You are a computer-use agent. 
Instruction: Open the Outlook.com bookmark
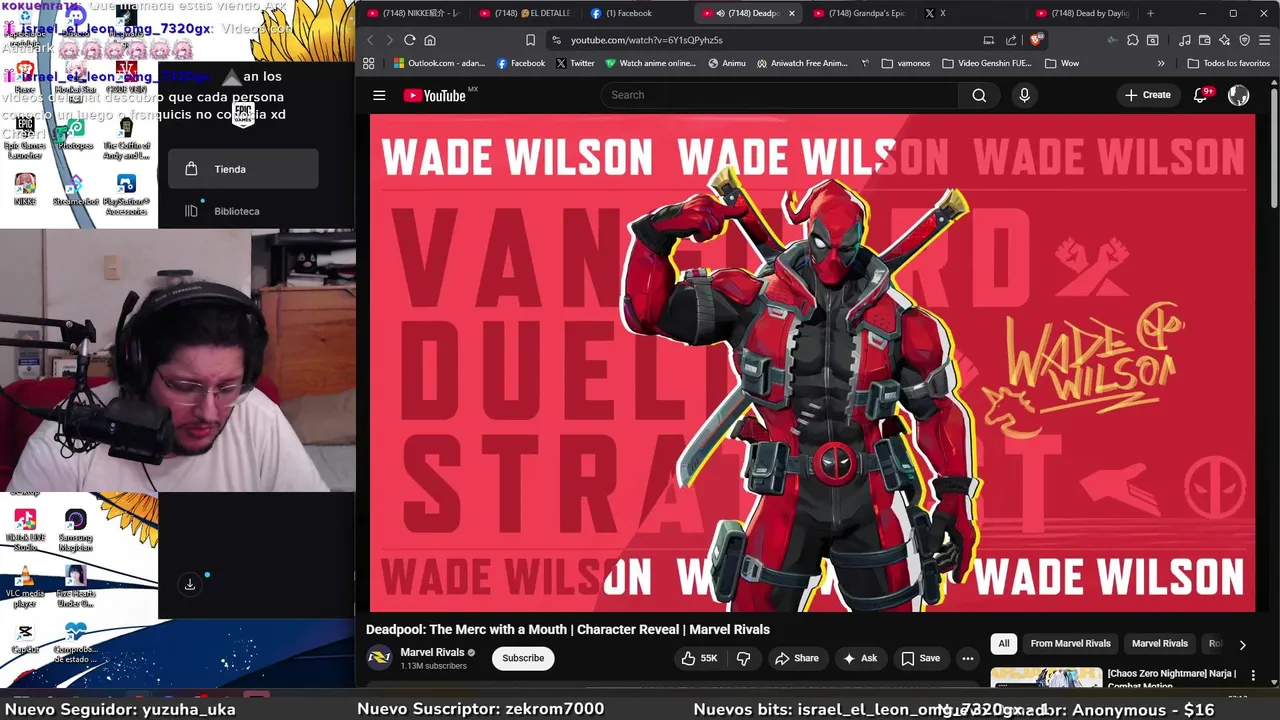[x=439, y=63]
